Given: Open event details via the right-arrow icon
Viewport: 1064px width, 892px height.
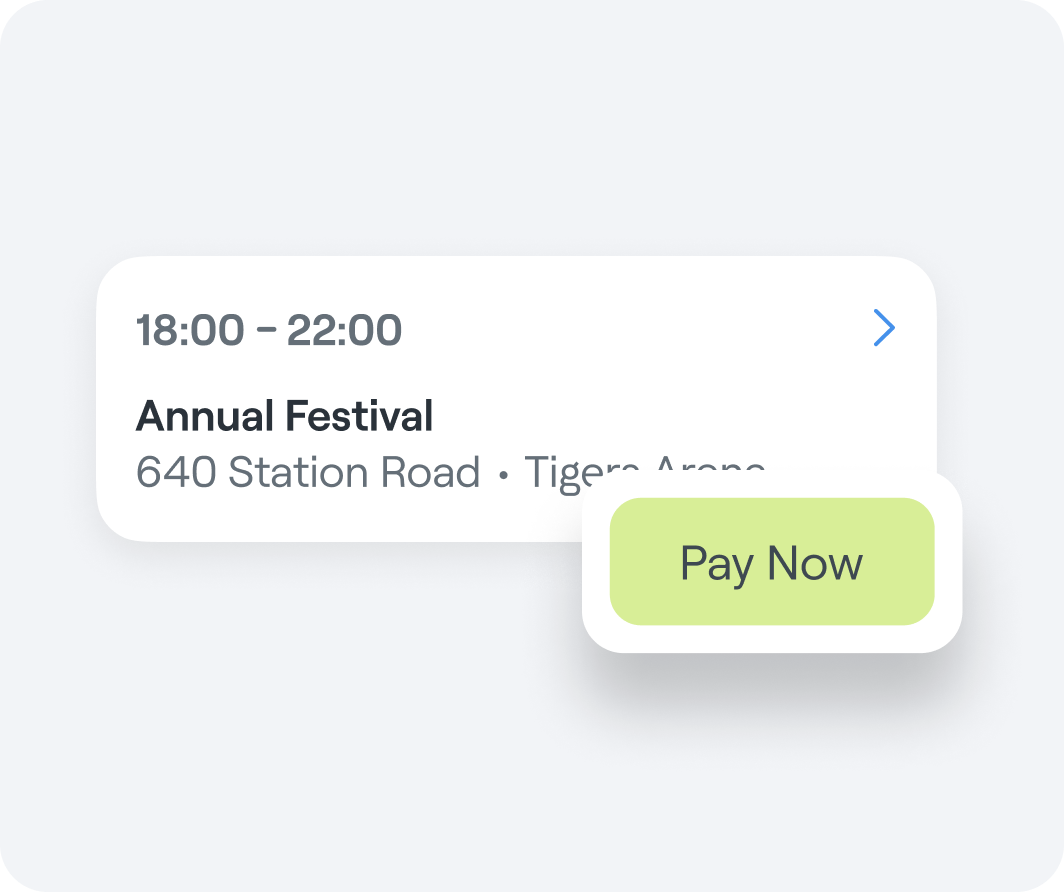Looking at the screenshot, I should (884, 328).
